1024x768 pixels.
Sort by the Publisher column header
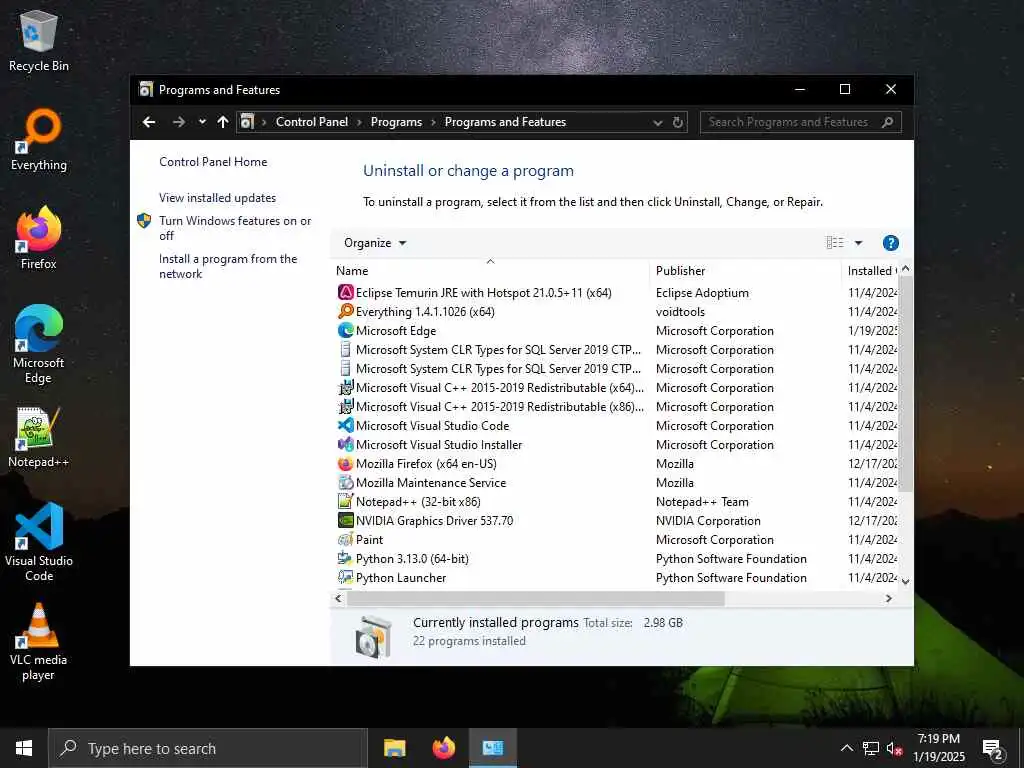[x=745, y=270]
